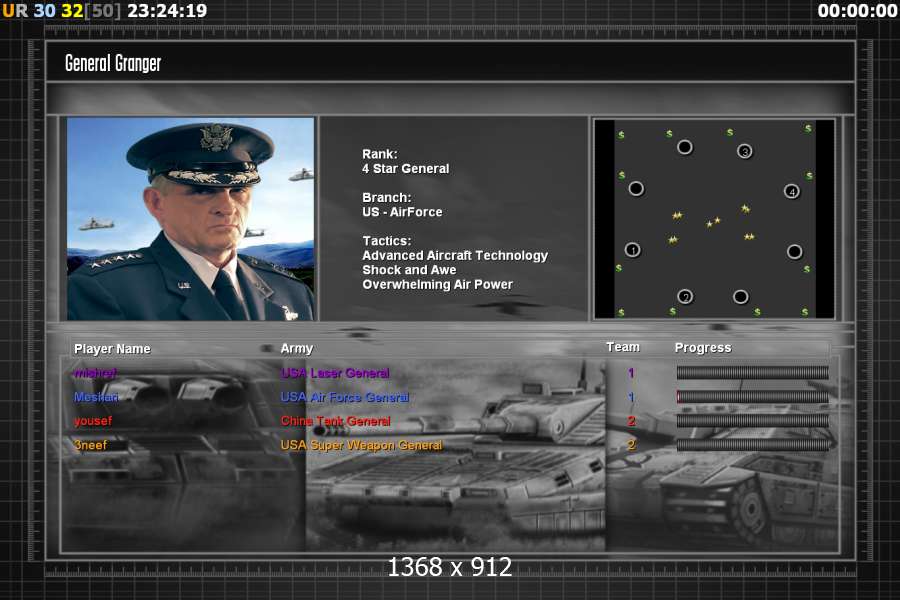Select the purple player name in Laser General row
Screen dimensions: 900x600
(x=95, y=373)
